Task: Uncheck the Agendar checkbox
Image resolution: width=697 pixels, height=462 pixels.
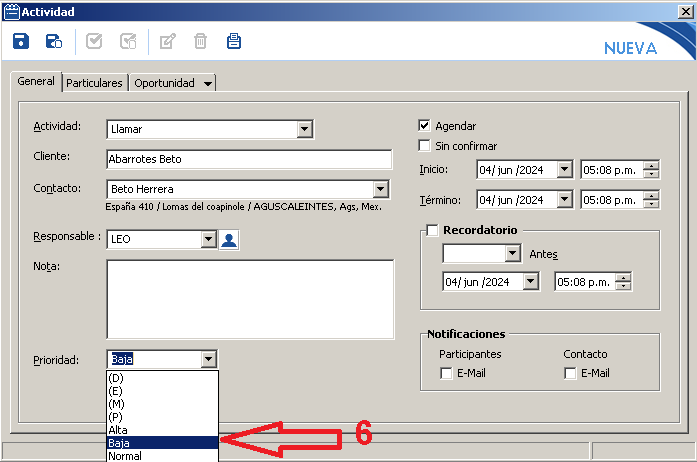Action: tap(424, 126)
